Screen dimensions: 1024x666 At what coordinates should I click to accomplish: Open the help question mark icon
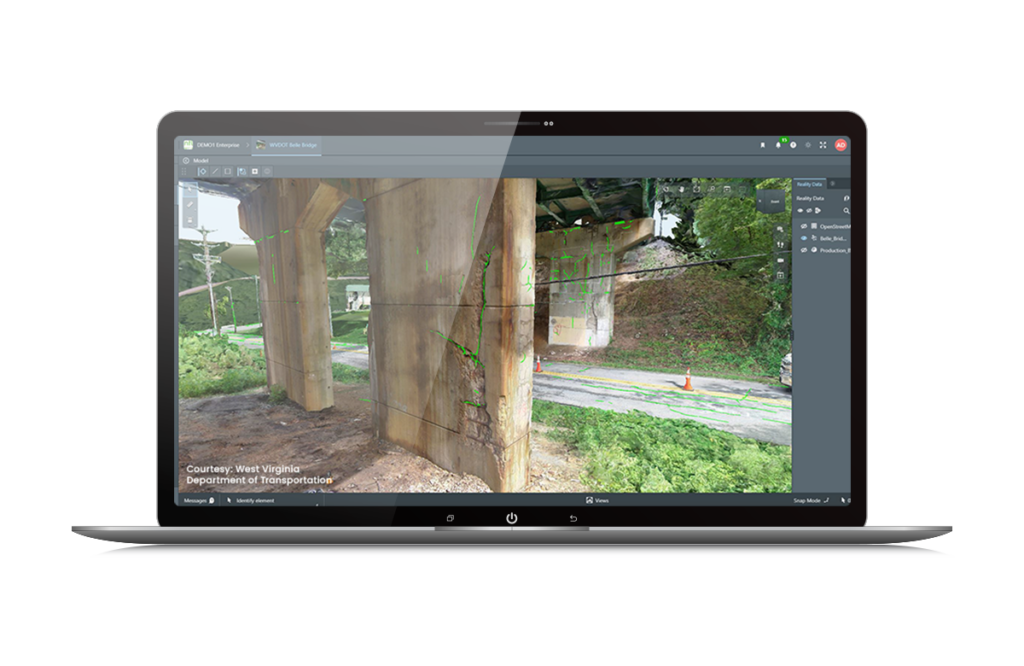(793, 145)
